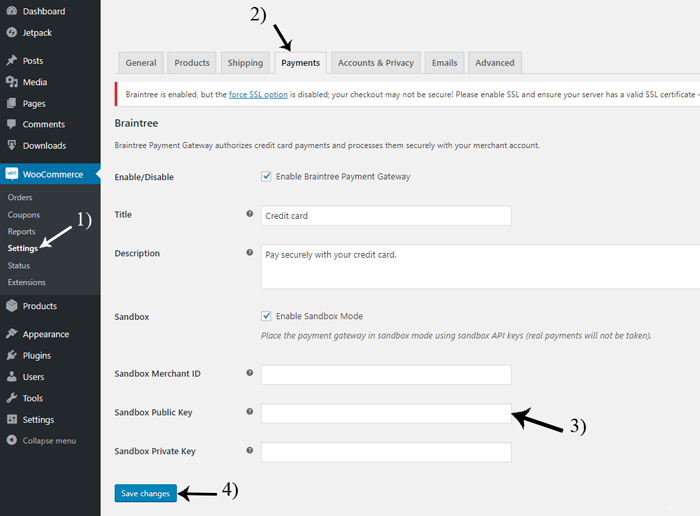Click the Appearance paintbrush icon
Screen dimensions: 700x516
12,333
